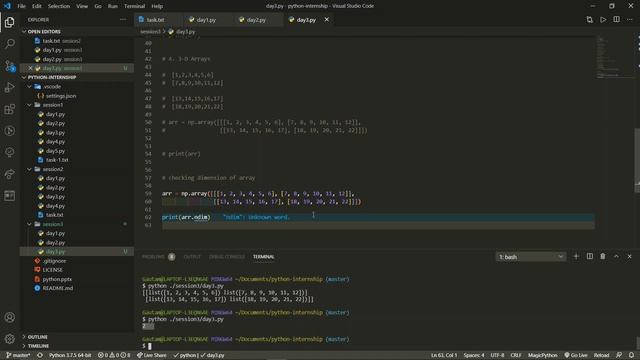Open the Live Share activity bar icon
This screenshot has width=640, height=360.
point(9,174)
